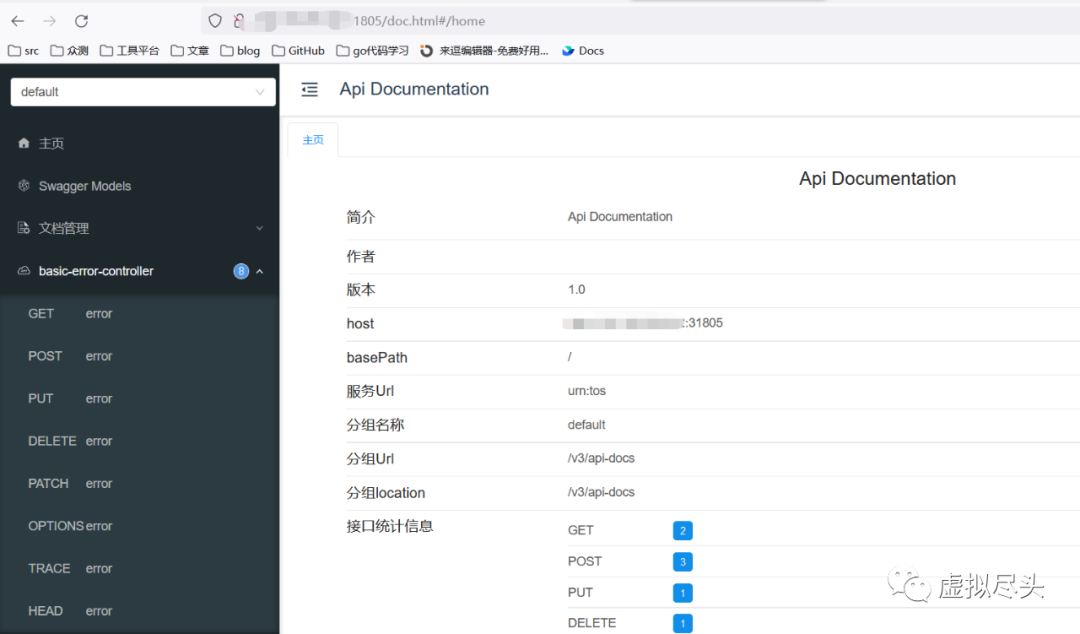Image resolution: width=1080 pixels, height=634 pixels.
Task: Open the GitHub bookmarks folder
Action: [298, 51]
